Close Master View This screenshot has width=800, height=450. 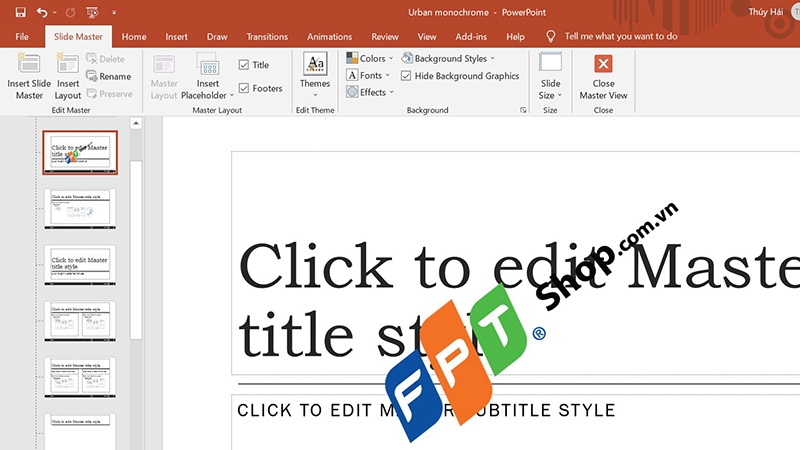pos(604,77)
